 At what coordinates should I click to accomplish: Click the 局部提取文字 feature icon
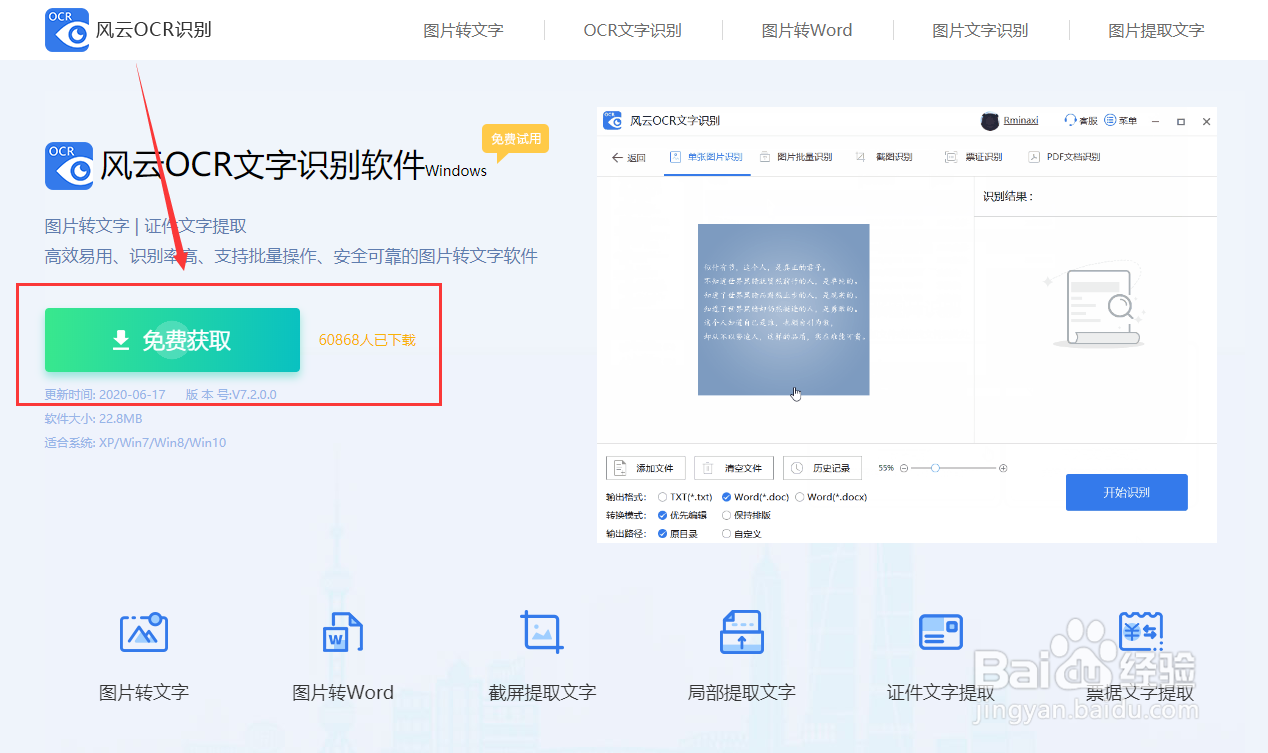(741, 631)
